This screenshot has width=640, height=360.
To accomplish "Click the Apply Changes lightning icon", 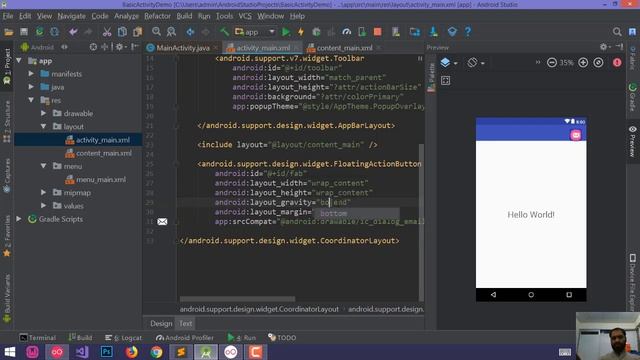I will pyautogui.click(x=301, y=32).
